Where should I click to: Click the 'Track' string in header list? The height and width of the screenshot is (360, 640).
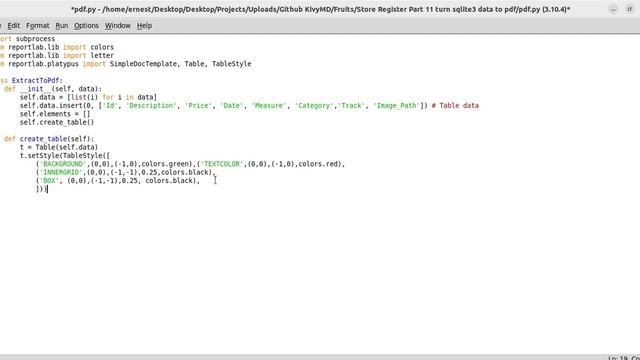(x=351, y=106)
